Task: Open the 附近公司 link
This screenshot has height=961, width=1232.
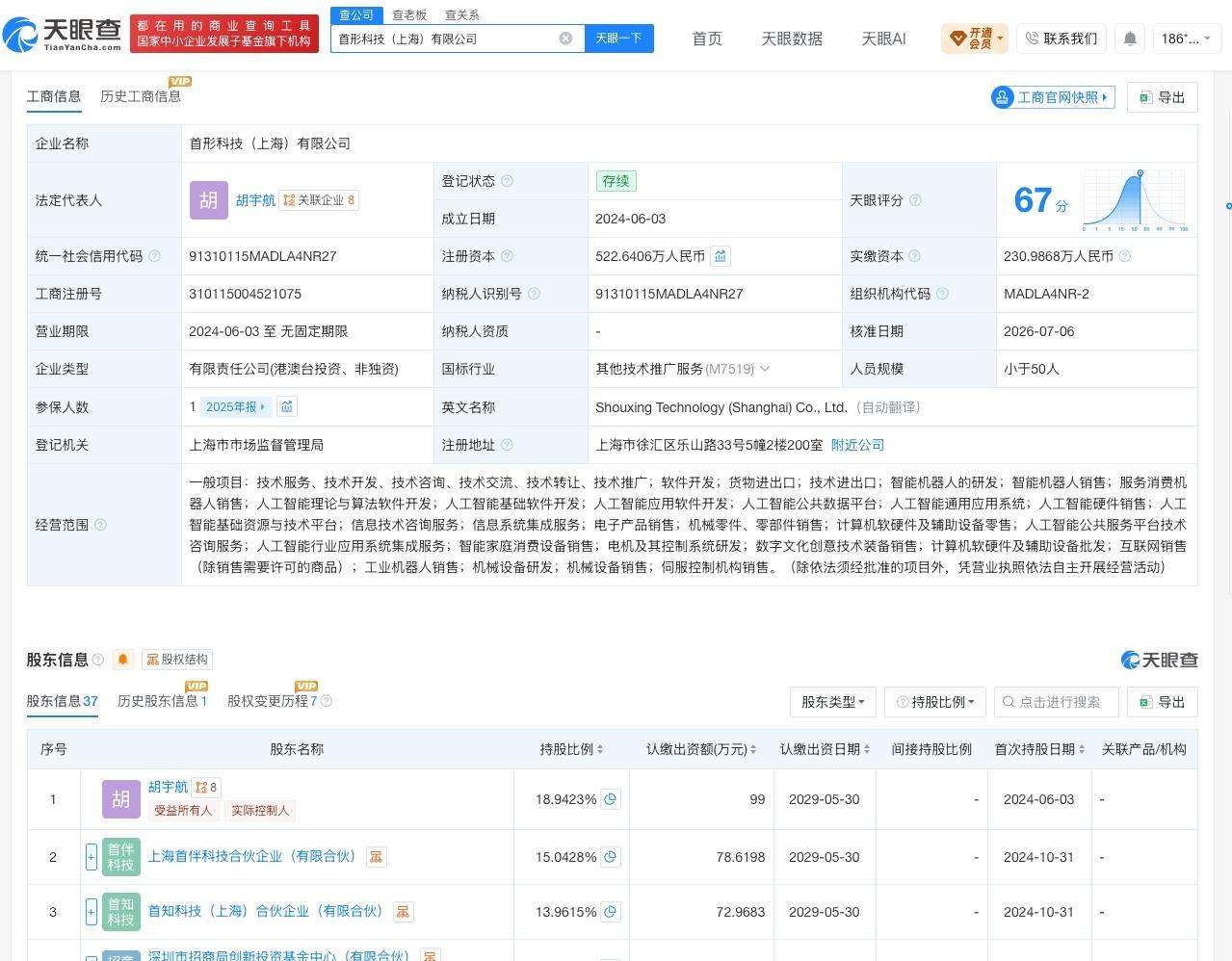Action: 857,445
